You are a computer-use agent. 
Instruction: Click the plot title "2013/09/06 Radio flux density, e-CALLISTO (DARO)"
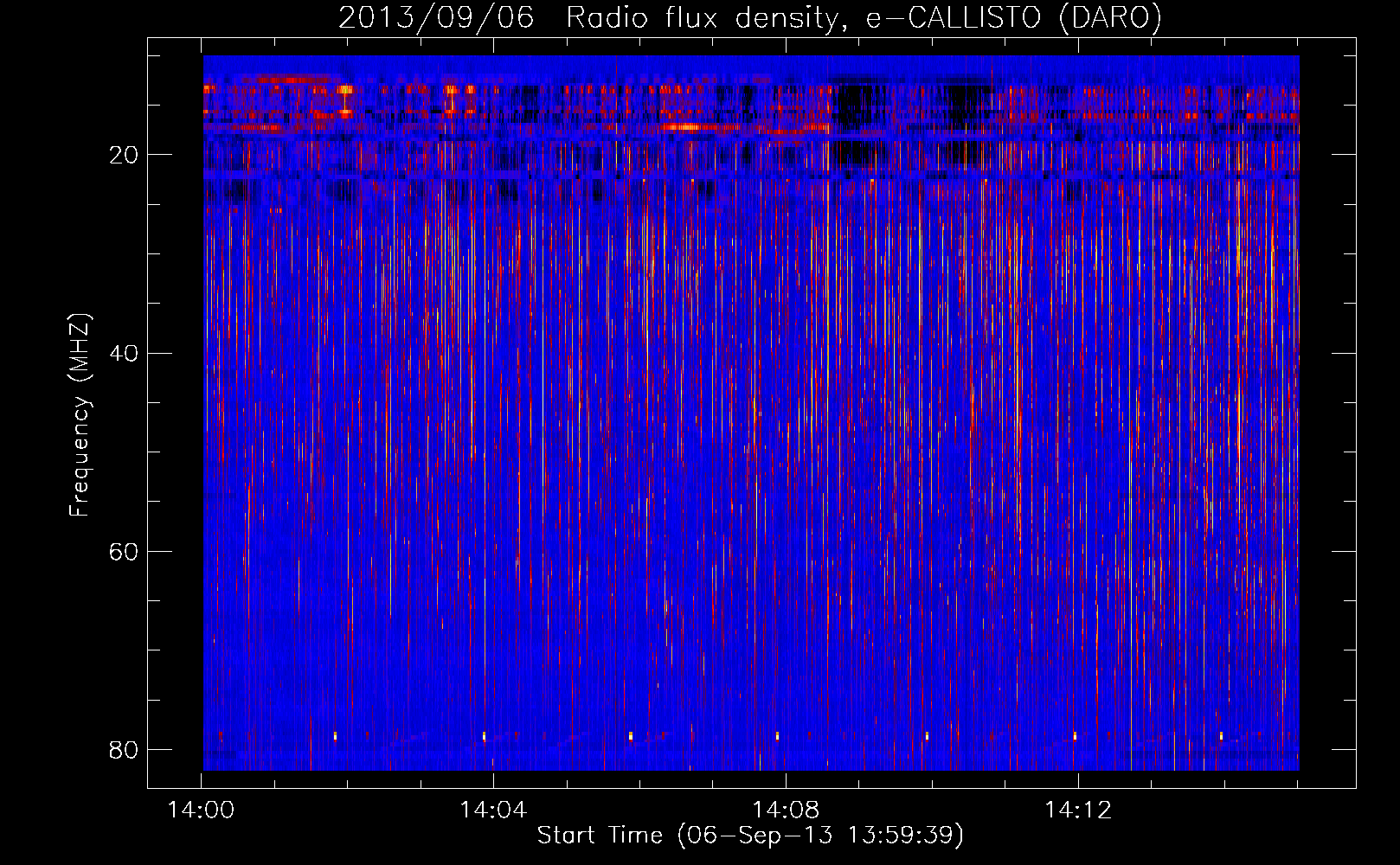click(749, 17)
